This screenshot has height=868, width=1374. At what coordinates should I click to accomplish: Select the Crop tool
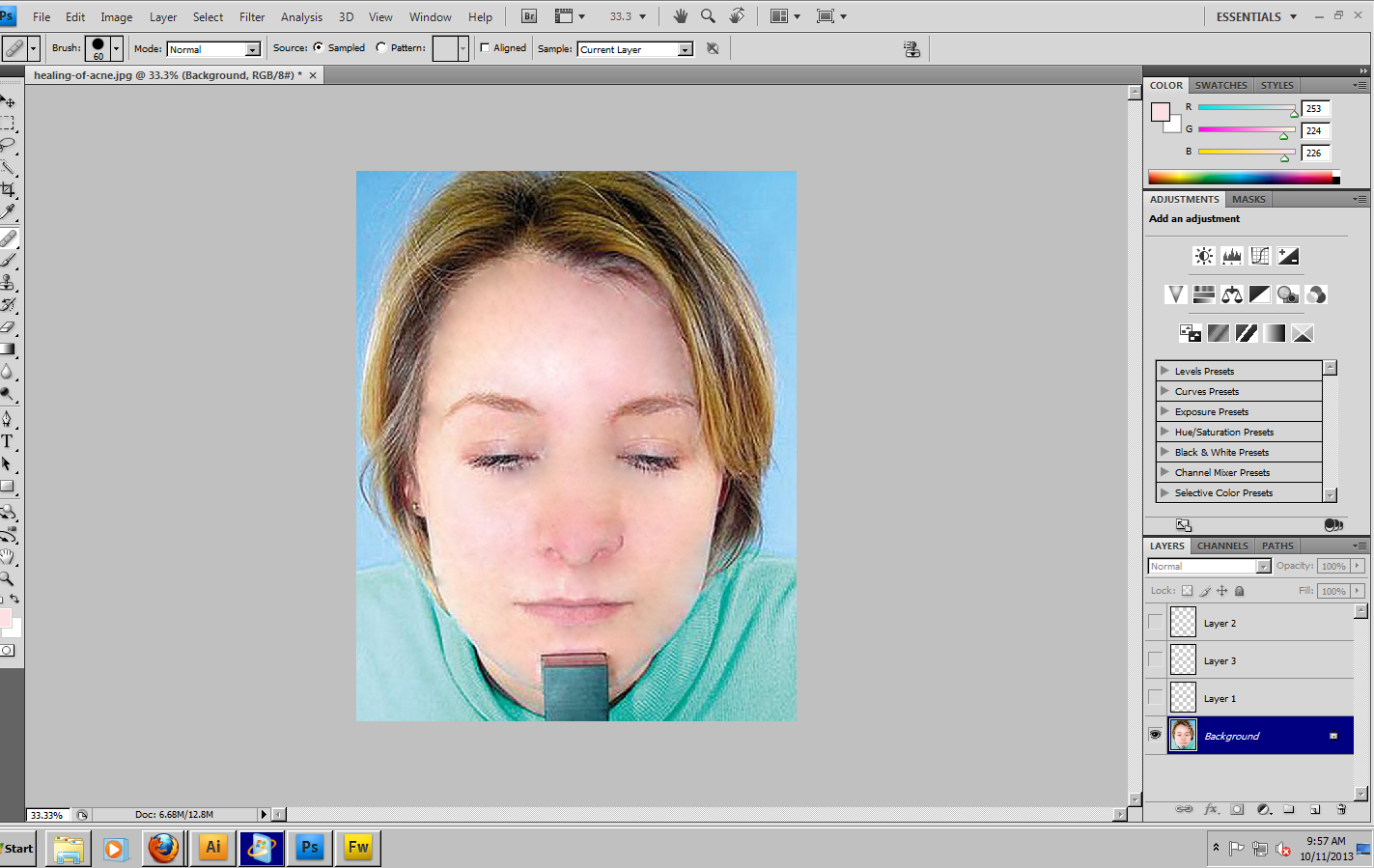point(8,189)
